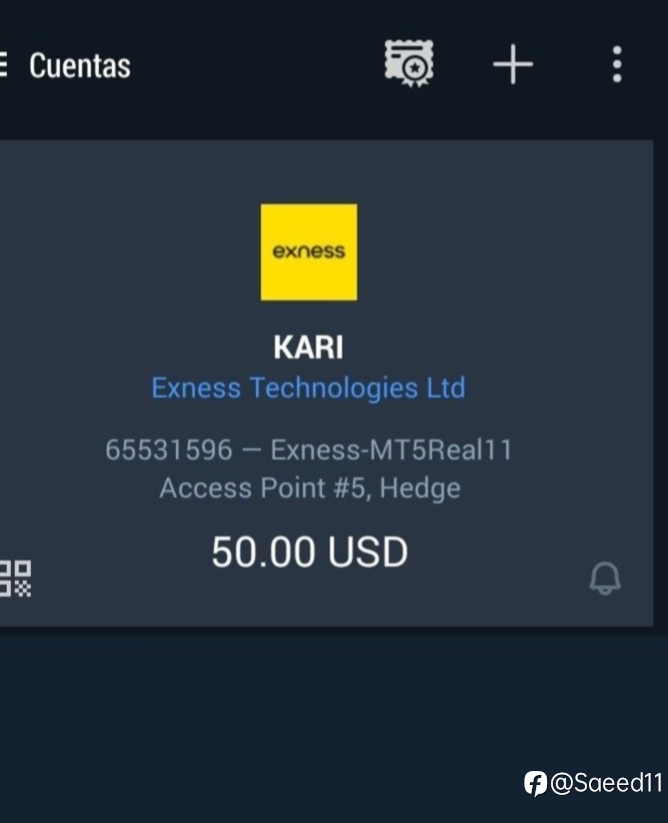Open the Exness Technologies Ltd link
This screenshot has width=668, height=823.
[x=309, y=388]
